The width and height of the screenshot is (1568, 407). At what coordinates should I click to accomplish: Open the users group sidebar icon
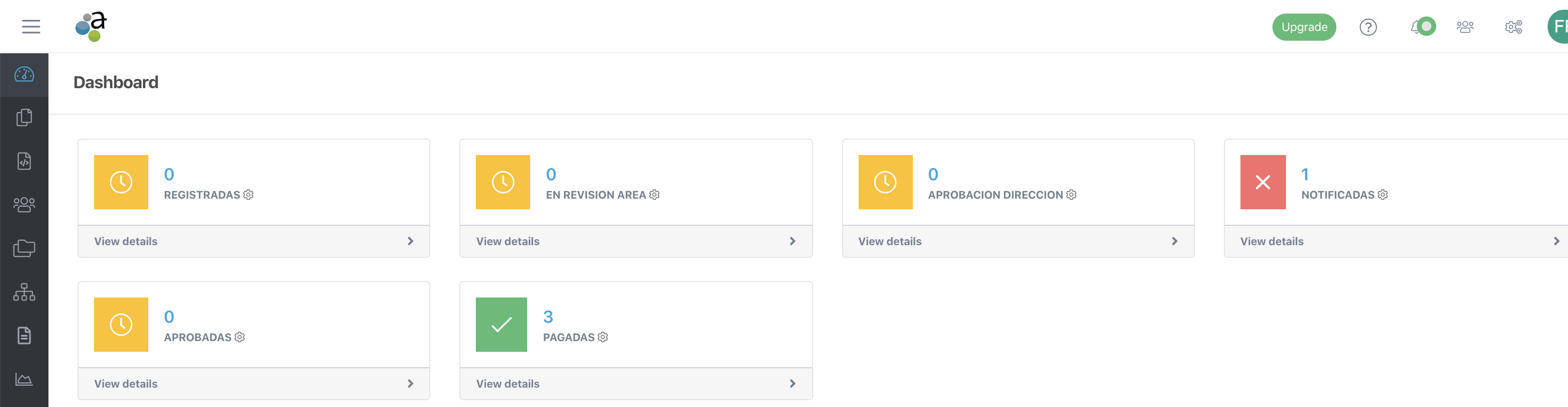tap(24, 204)
